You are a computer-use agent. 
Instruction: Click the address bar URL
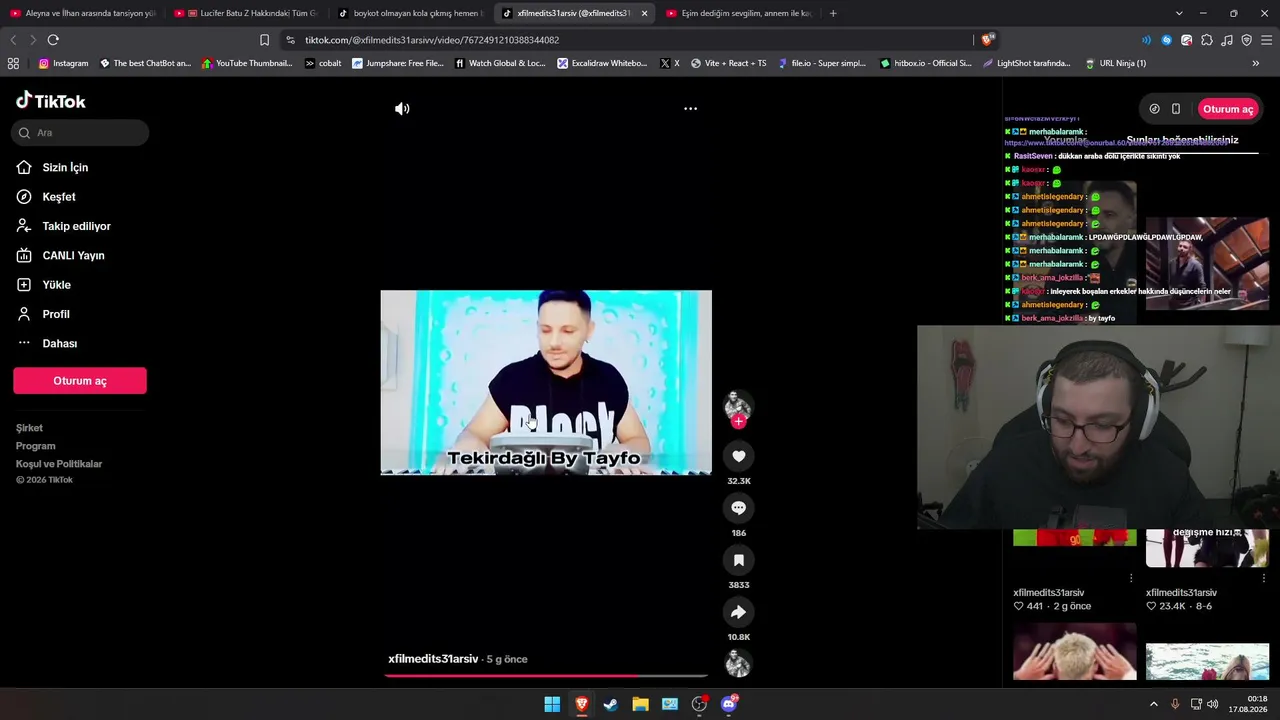click(x=432, y=40)
